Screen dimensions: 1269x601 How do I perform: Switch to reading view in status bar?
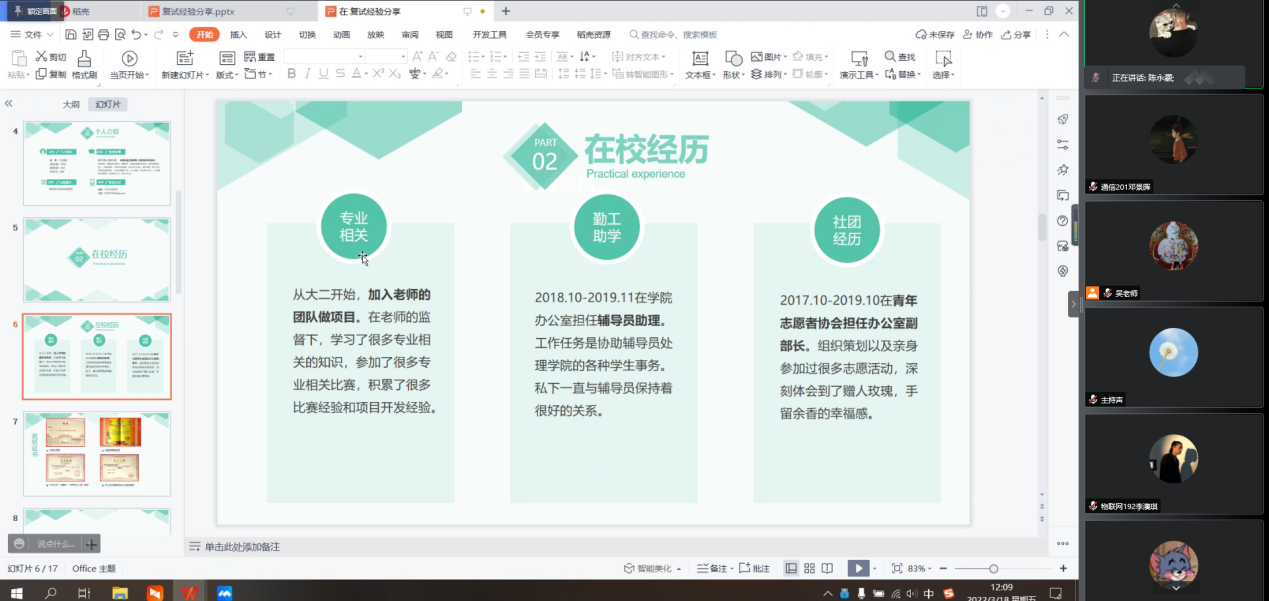pos(827,568)
